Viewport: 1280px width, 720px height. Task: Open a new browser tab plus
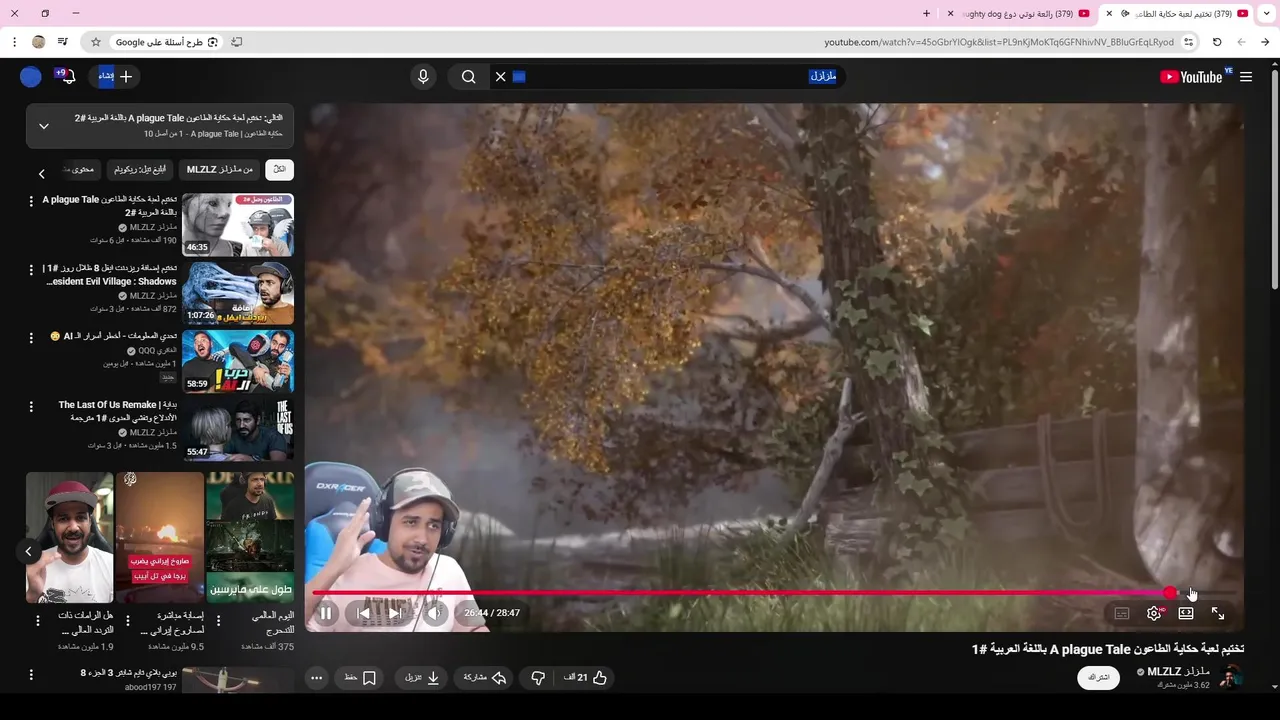coord(926,14)
